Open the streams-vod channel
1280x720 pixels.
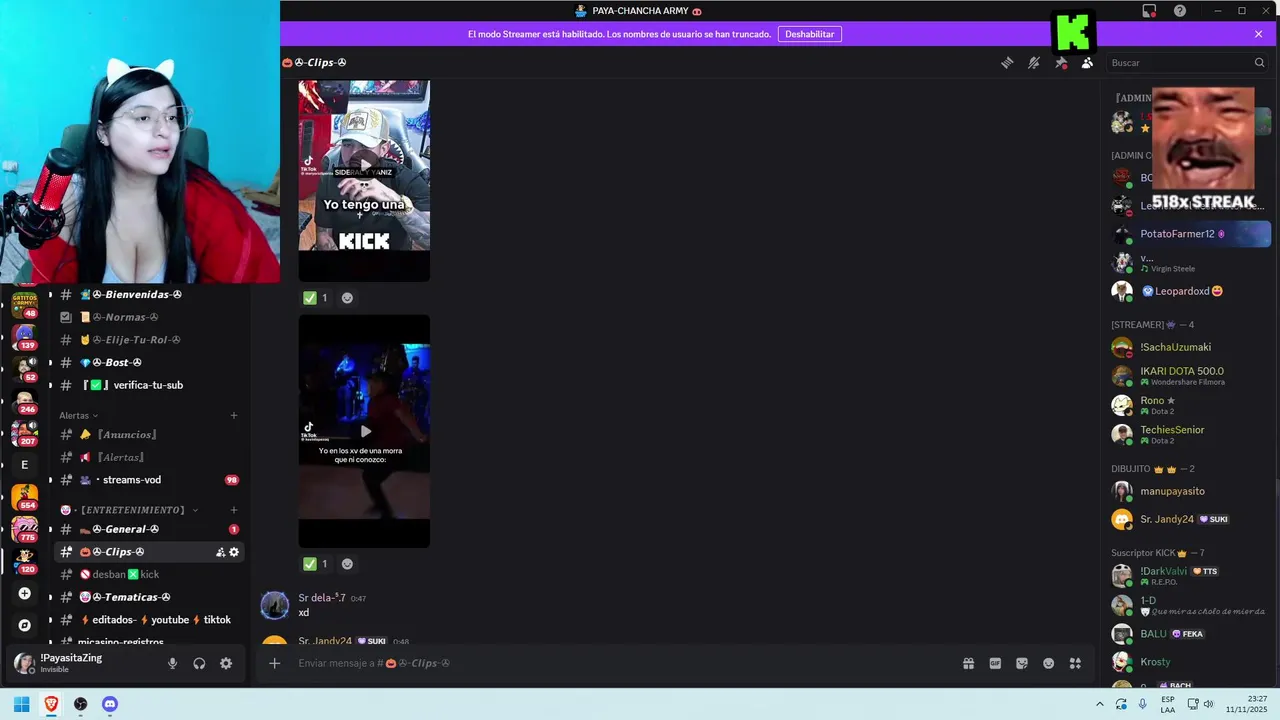coord(148,480)
